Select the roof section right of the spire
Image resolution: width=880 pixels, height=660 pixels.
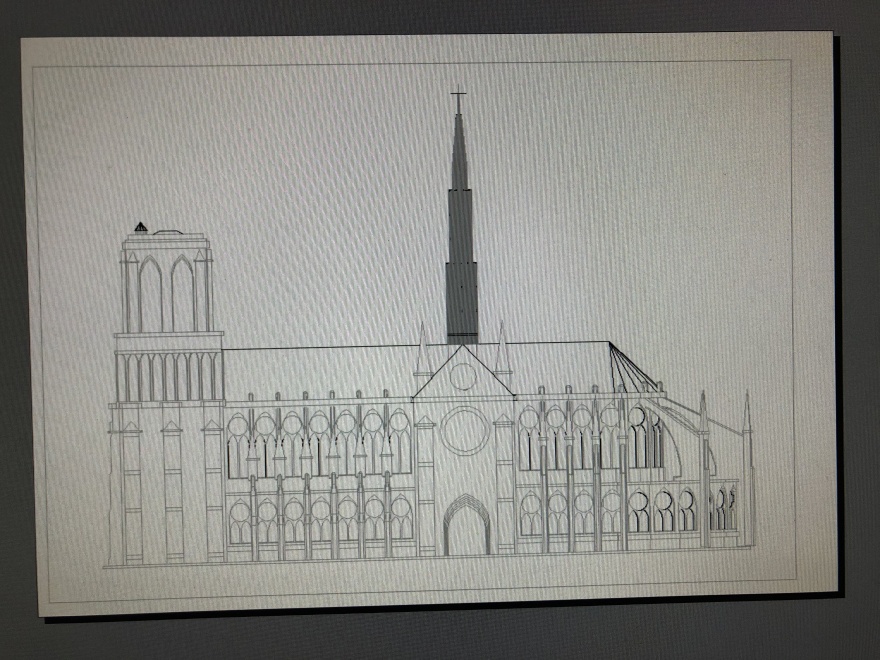coord(560,365)
